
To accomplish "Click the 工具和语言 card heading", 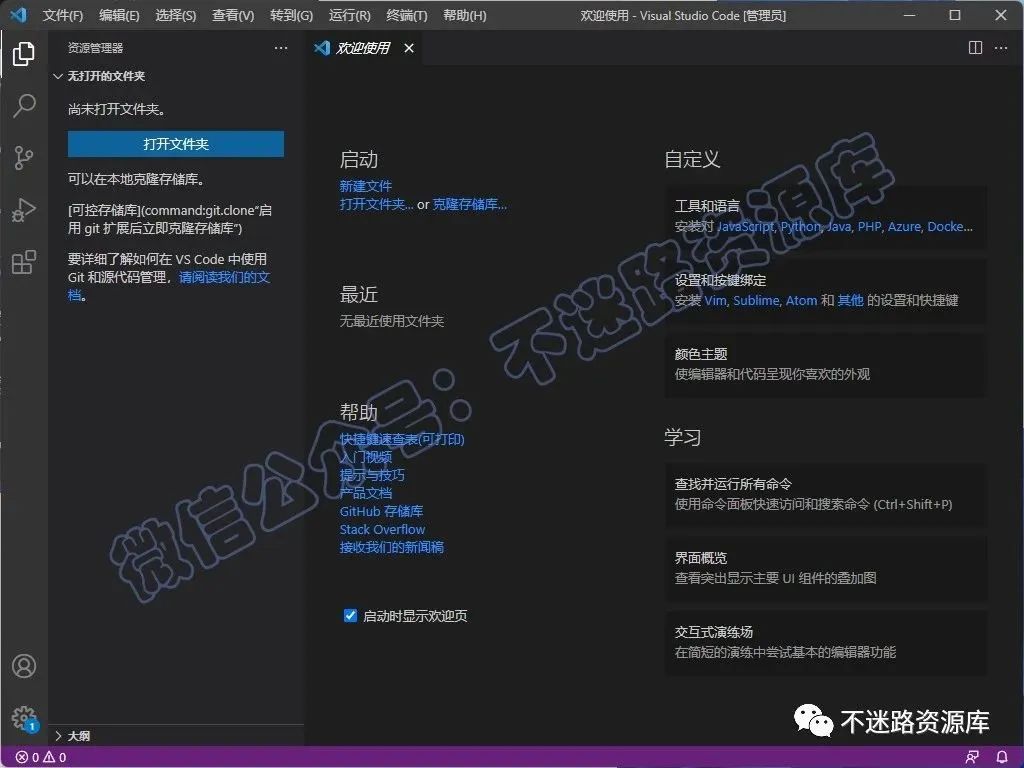I will 707,206.
